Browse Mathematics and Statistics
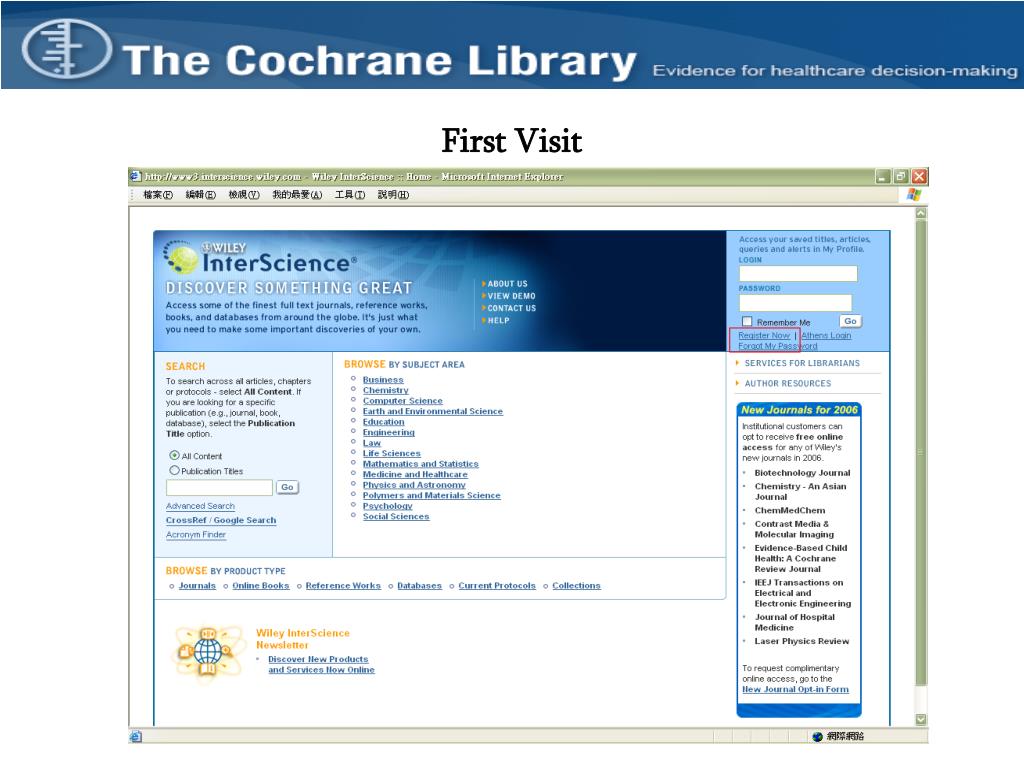The image size is (1024, 768). pyautogui.click(x=421, y=464)
